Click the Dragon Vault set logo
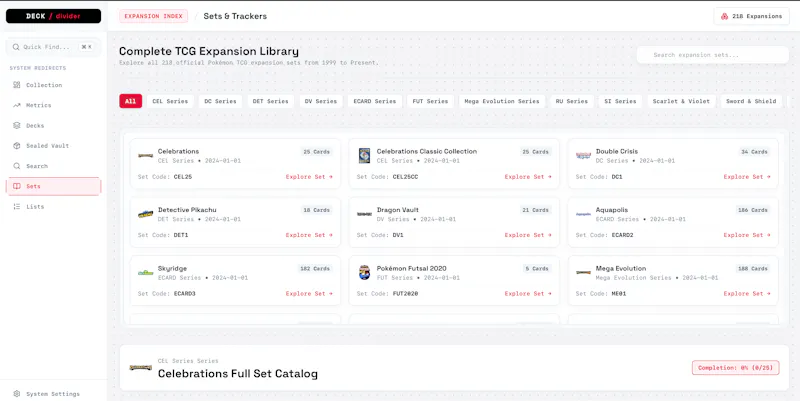Image resolution: width=800 pixels, height=401 pixels. (364, 214)
